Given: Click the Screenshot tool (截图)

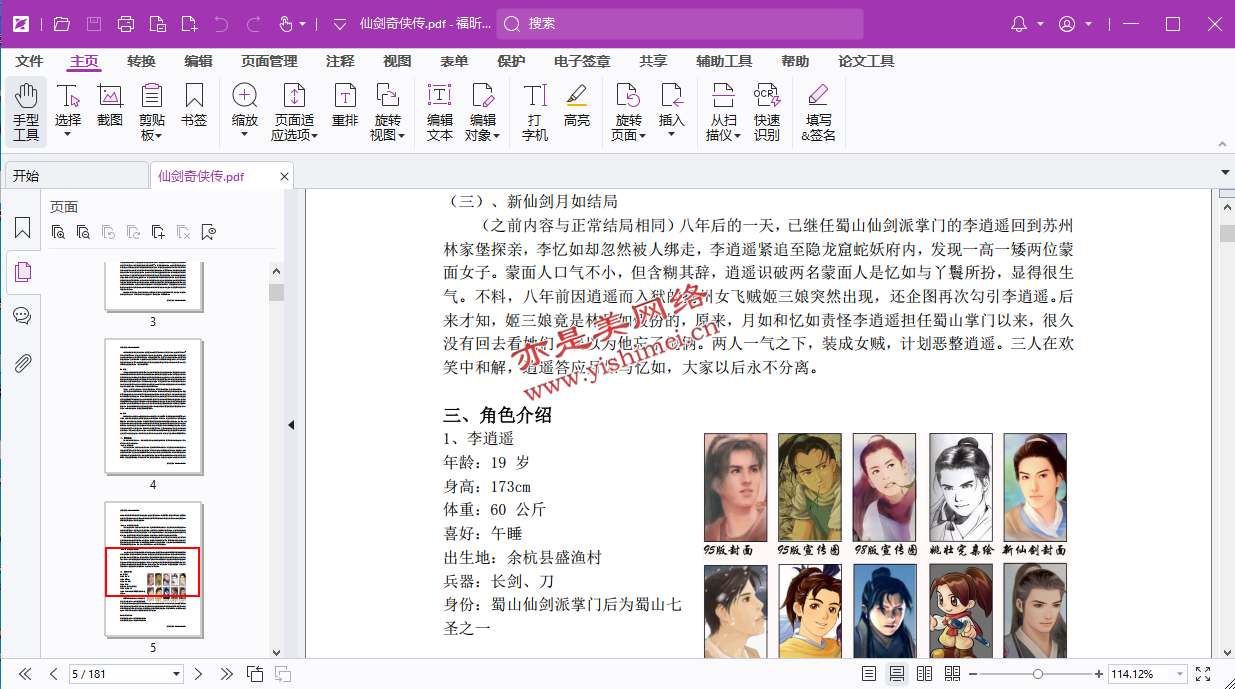Looking at the screenshot, I should click(110, 105).
